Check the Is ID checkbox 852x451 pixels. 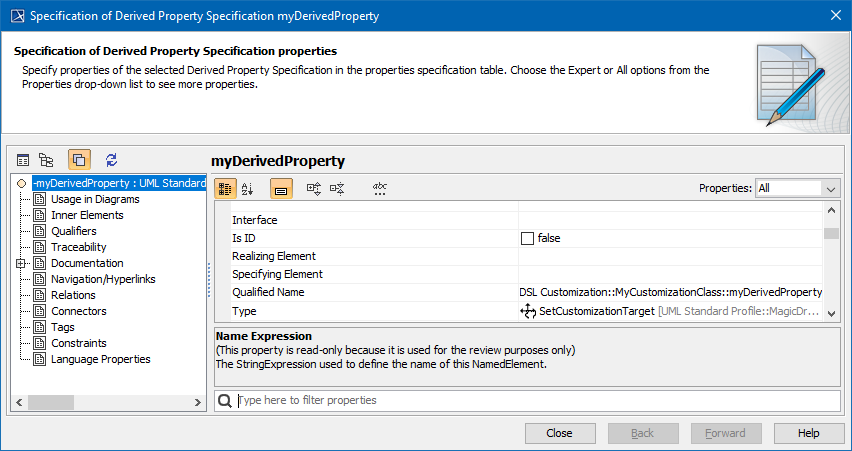(x=527, y=238)
